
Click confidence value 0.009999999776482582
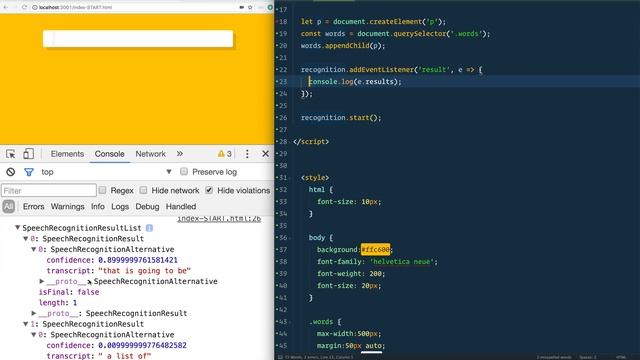click(x=142, y=345)
